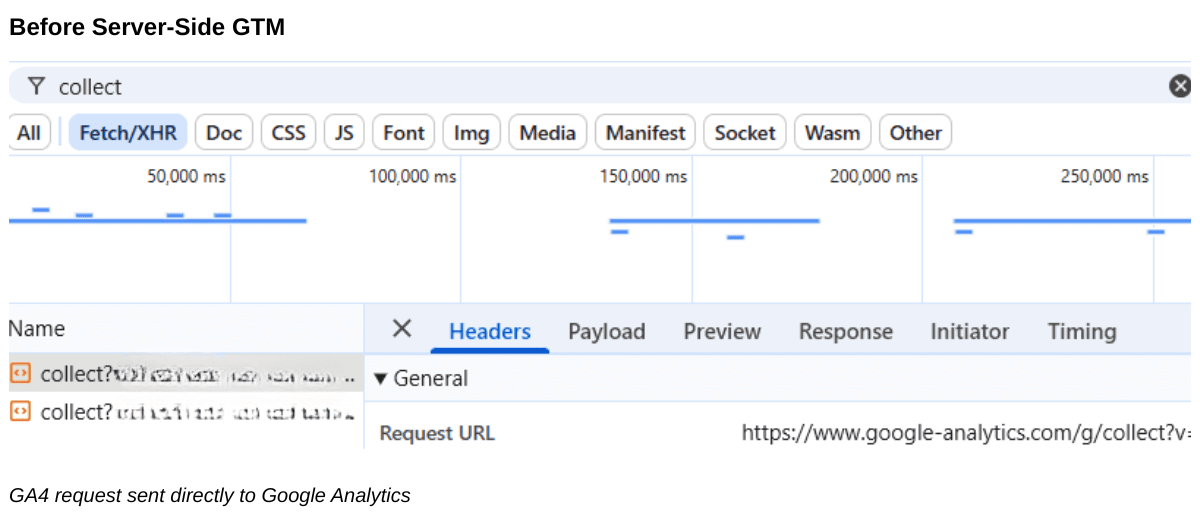This screenshot has height=520, width=1200.
Task: Toggle the Media filter
Action: click(548, 133)
